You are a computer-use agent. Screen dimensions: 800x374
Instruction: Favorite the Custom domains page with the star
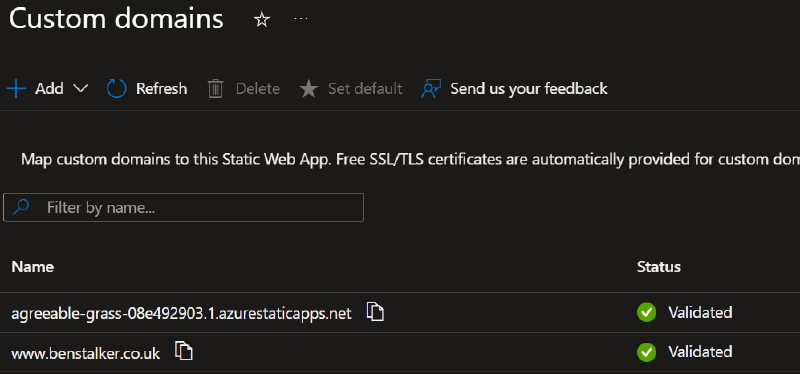tap(262, 20)
